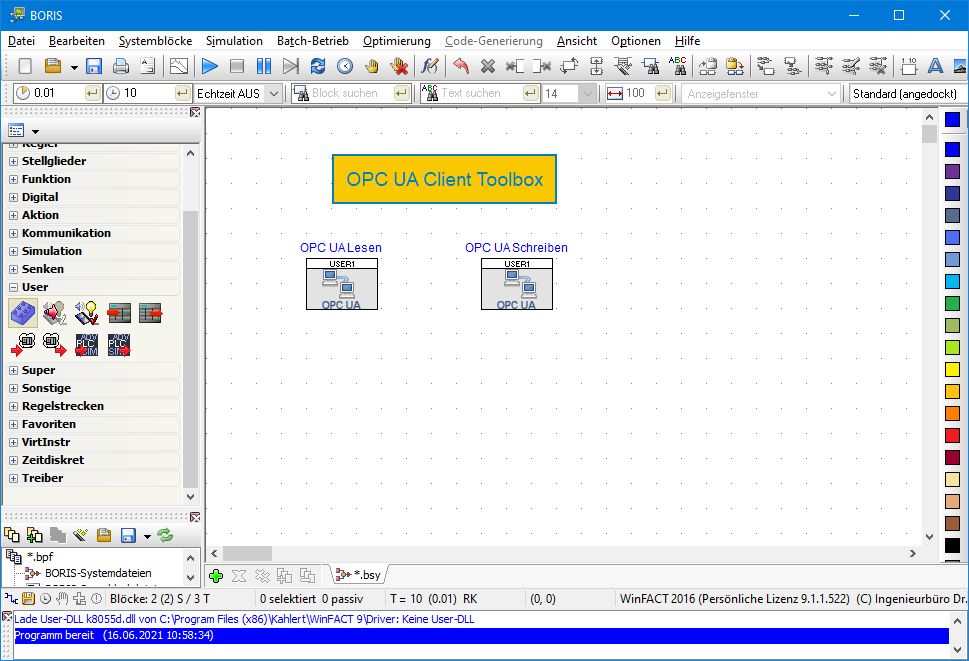Click the ABC binoculars icon beside Text suchen
969x661 pixels.
pyautogui.click(x=429, y=93)
